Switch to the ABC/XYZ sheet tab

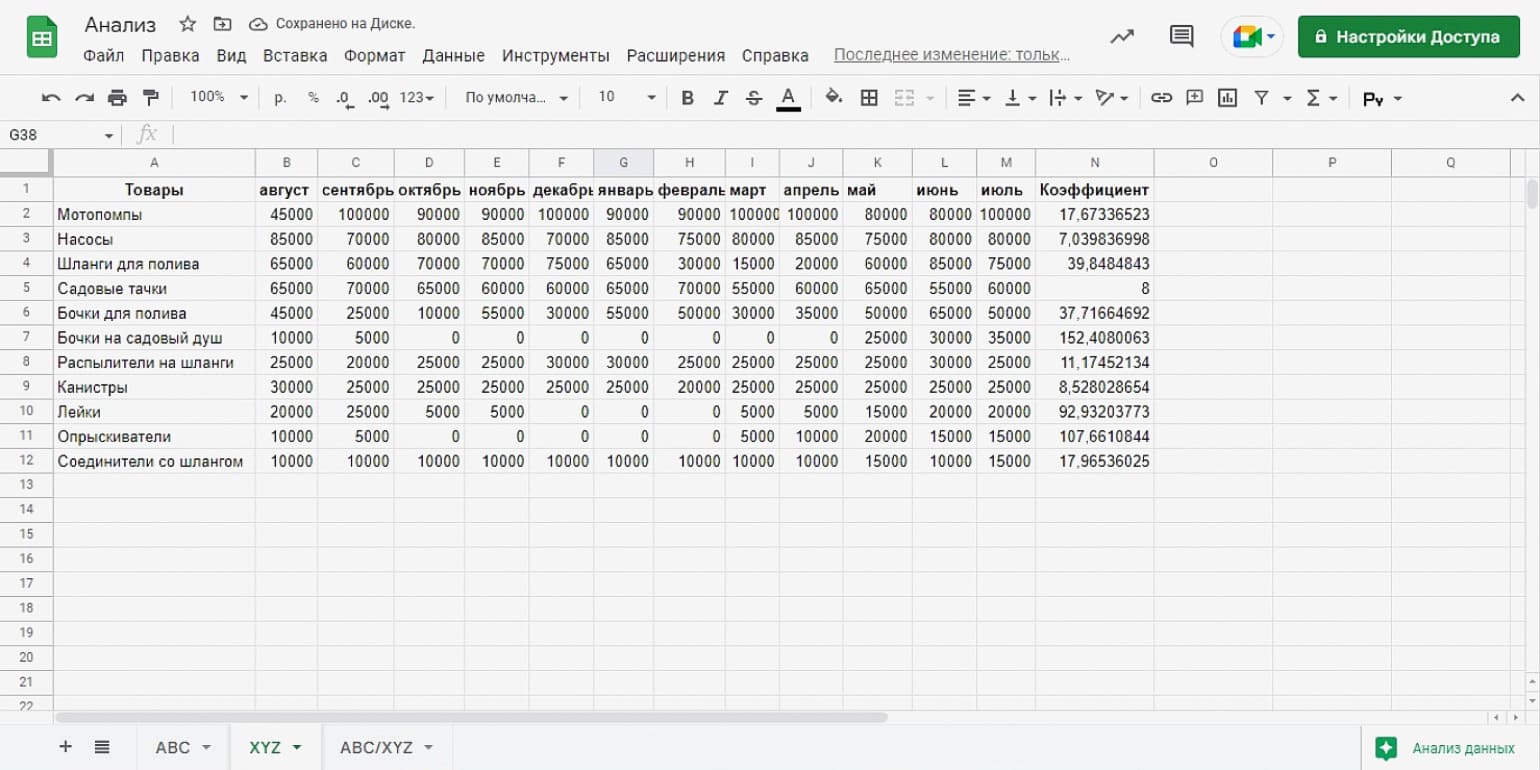pos(385,747)
